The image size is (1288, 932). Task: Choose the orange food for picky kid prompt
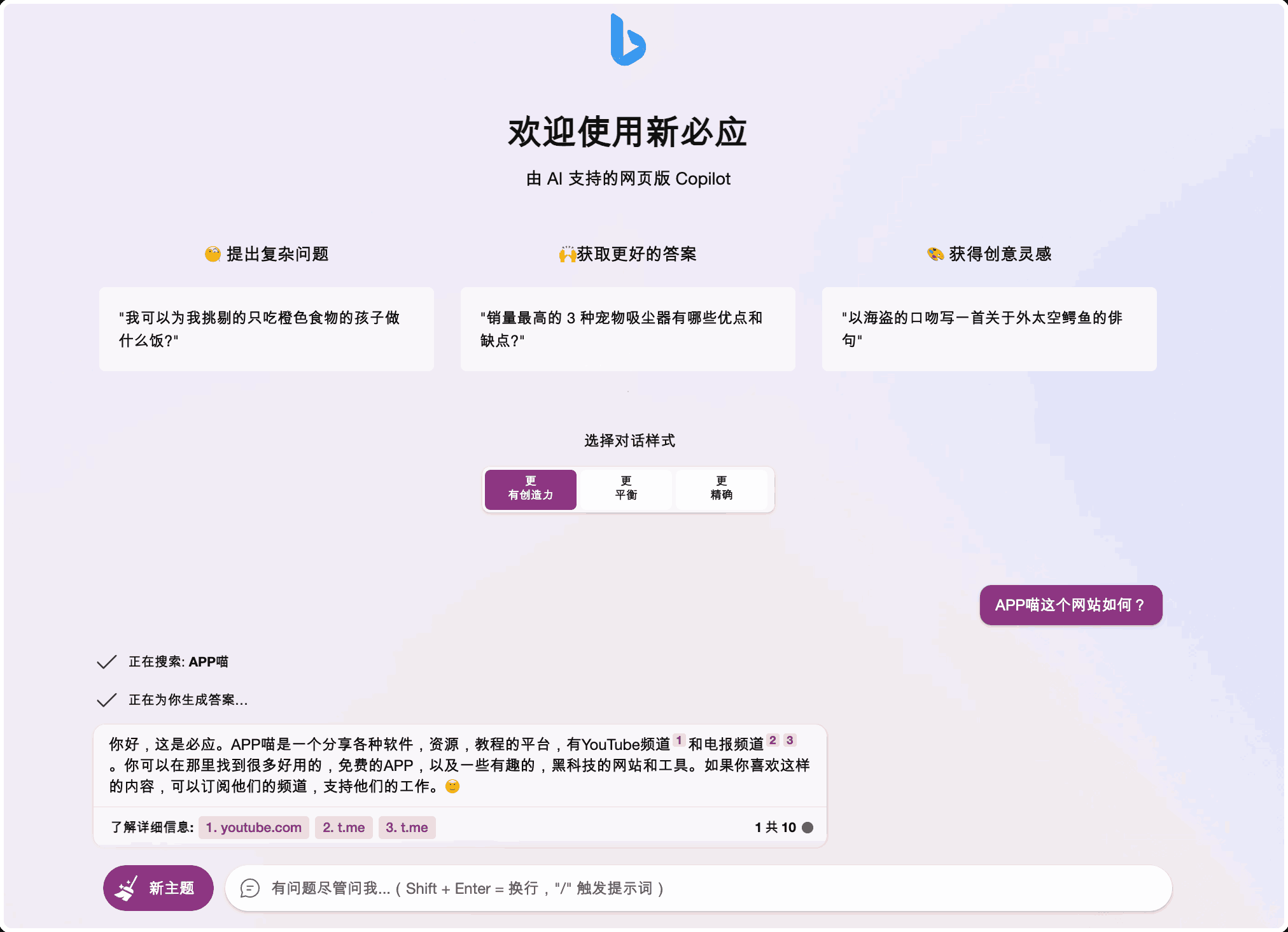(267, 329)
